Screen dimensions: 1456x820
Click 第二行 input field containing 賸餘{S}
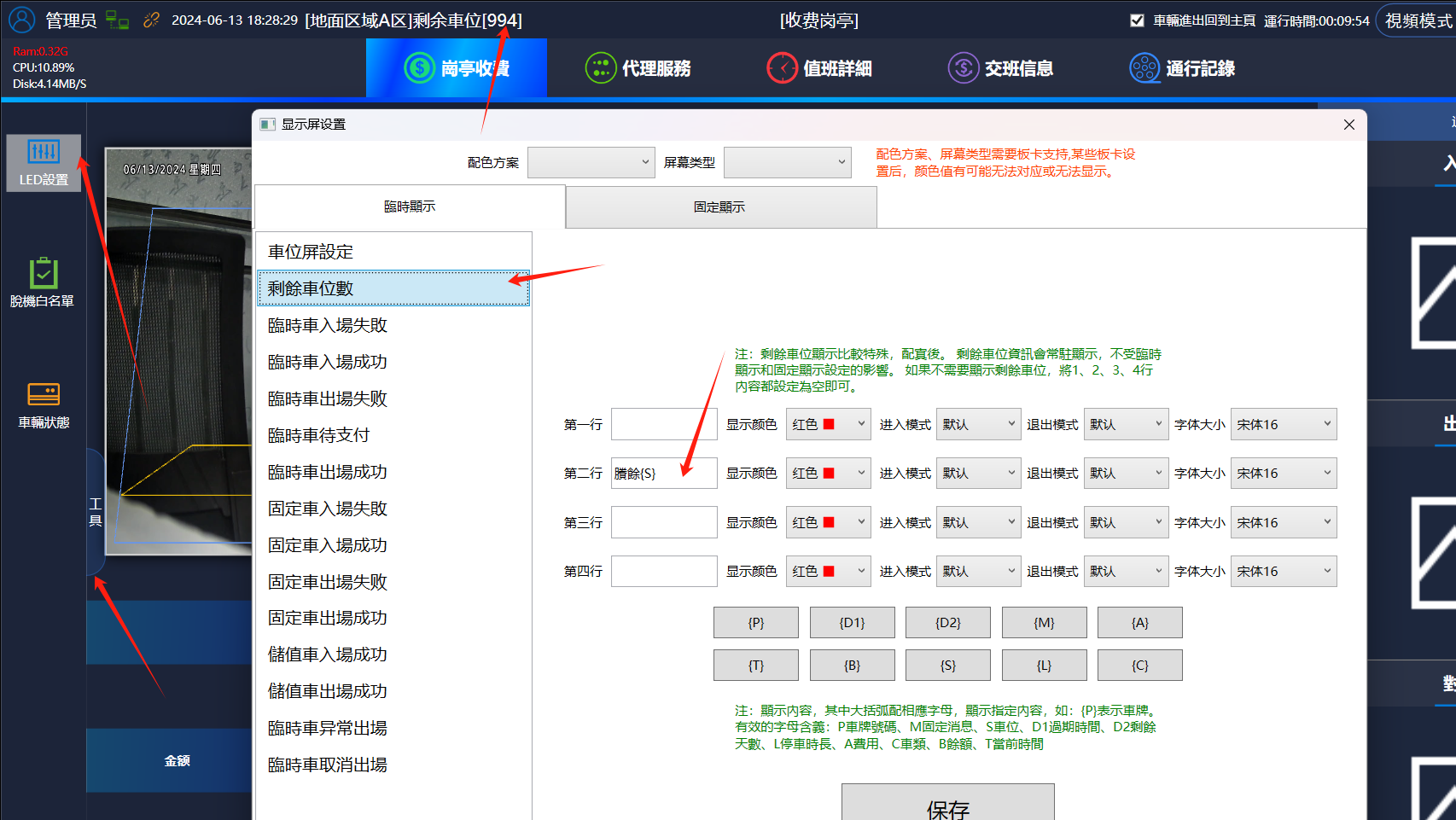[664, 473]
